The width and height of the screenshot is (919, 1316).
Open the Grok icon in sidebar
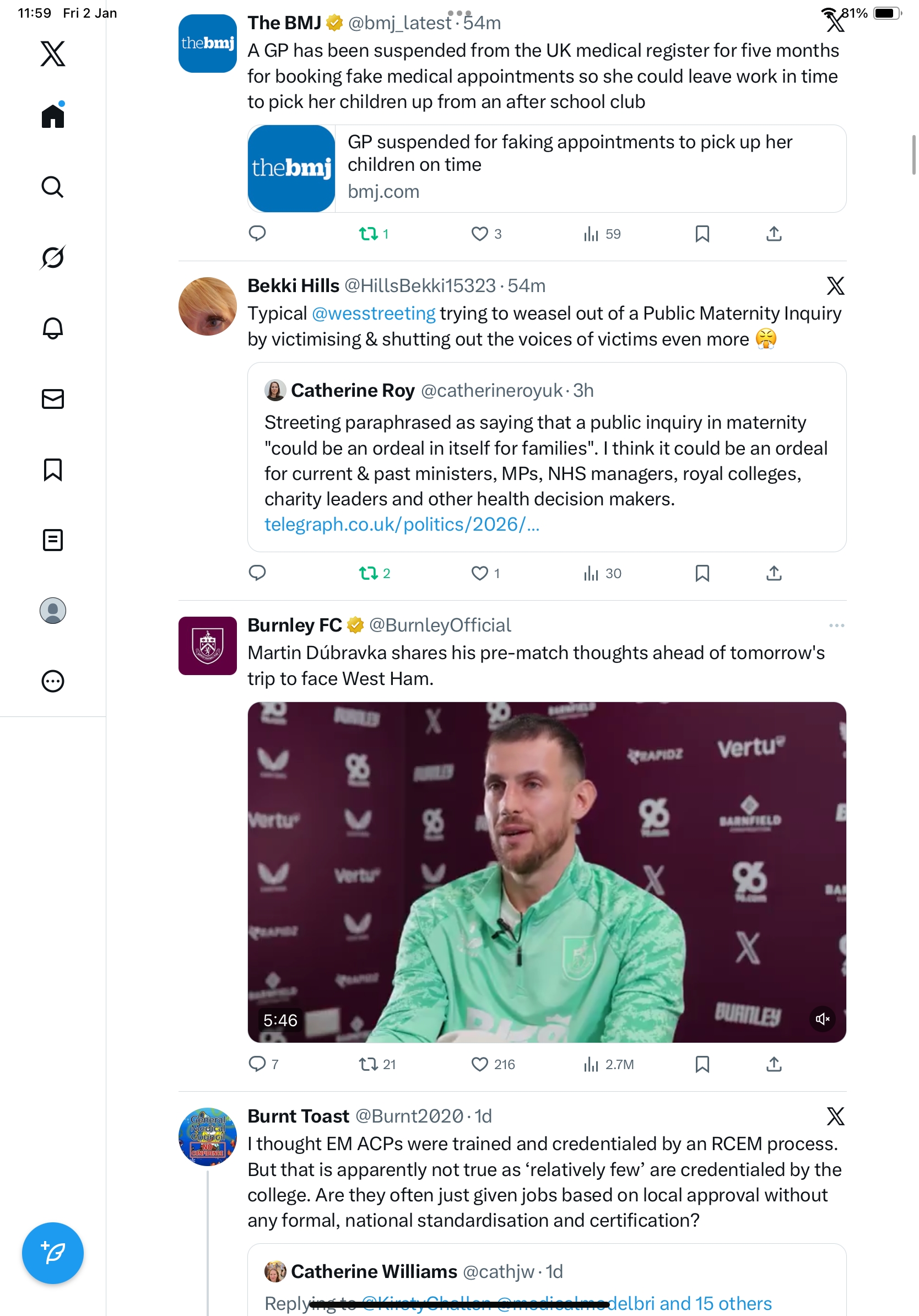[x=53, y=257]
